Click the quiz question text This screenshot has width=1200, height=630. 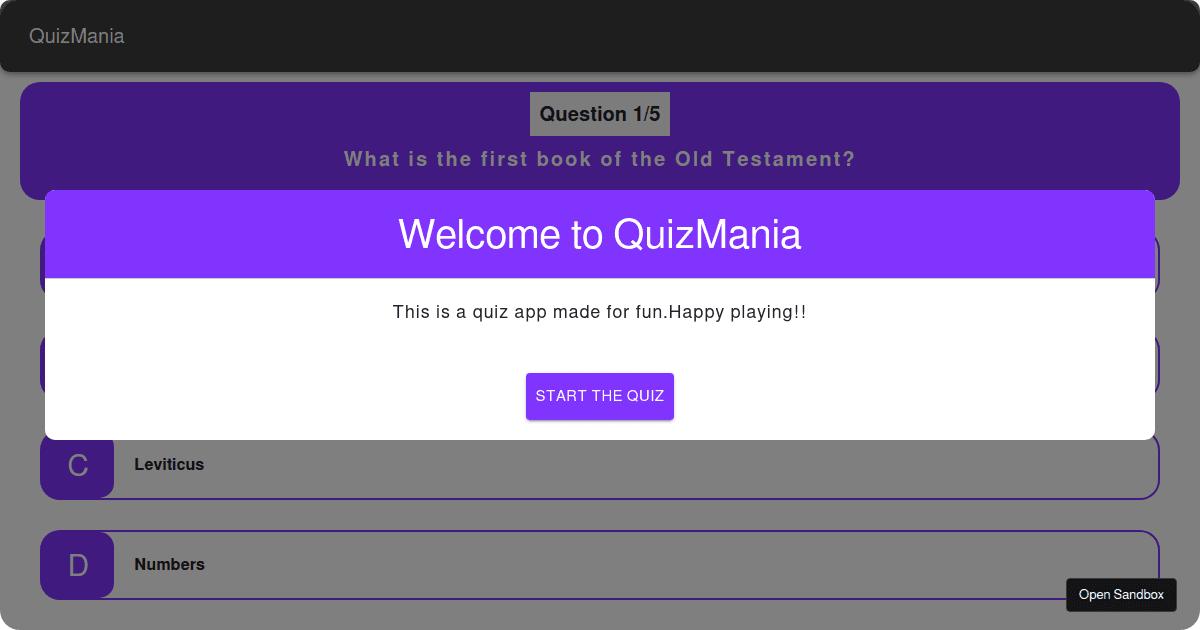click(x=598, y=159)
